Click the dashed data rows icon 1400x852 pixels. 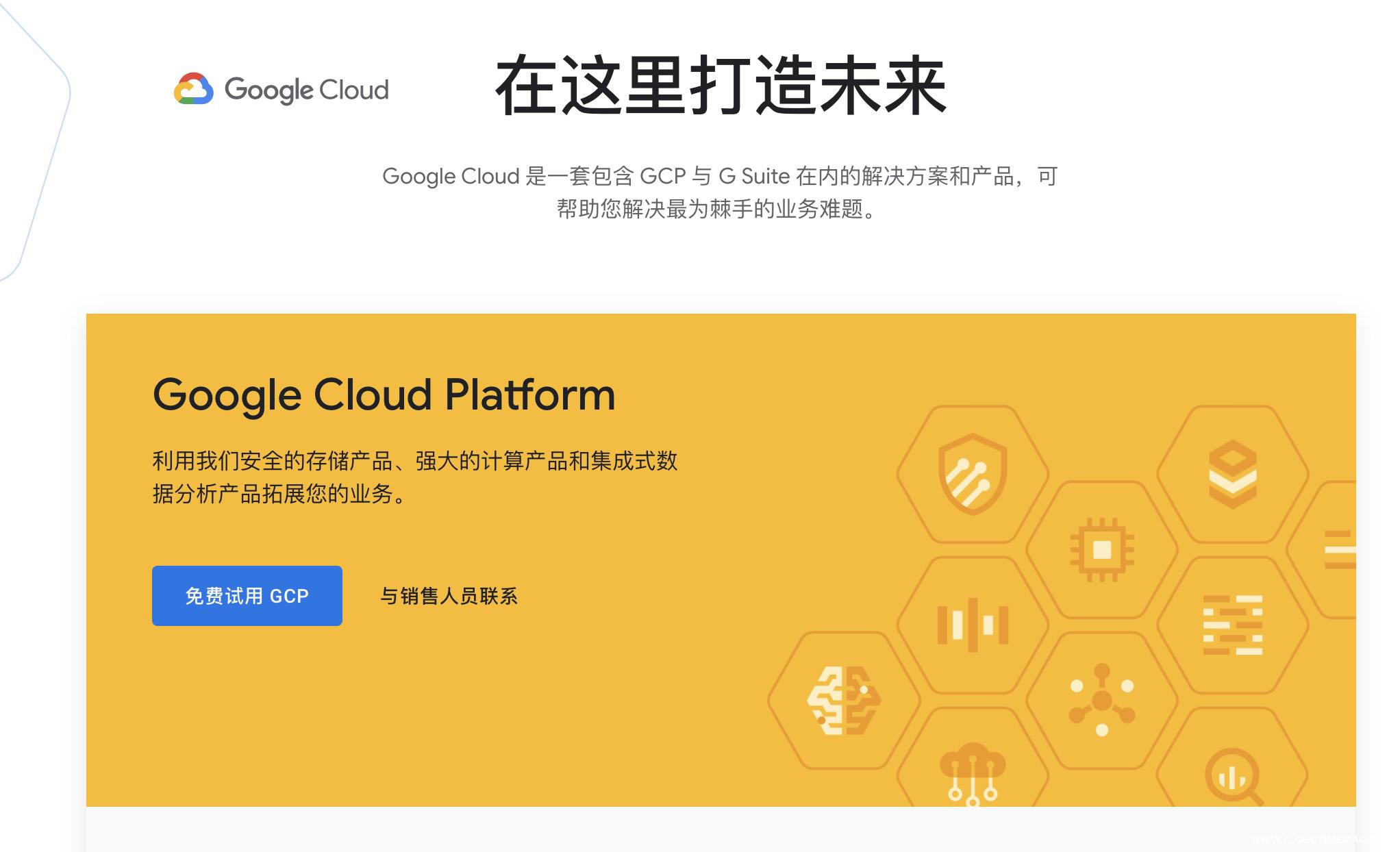[x=1233, y=625]
